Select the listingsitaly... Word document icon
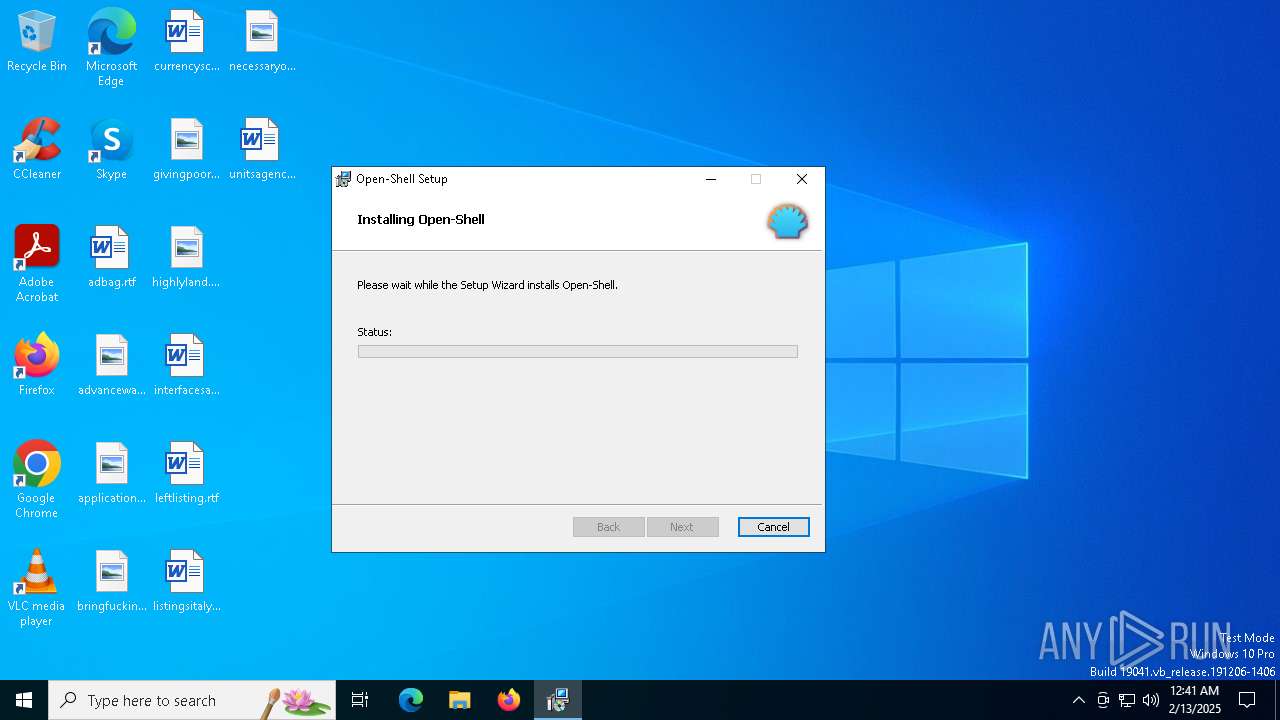 coord(186,582)
